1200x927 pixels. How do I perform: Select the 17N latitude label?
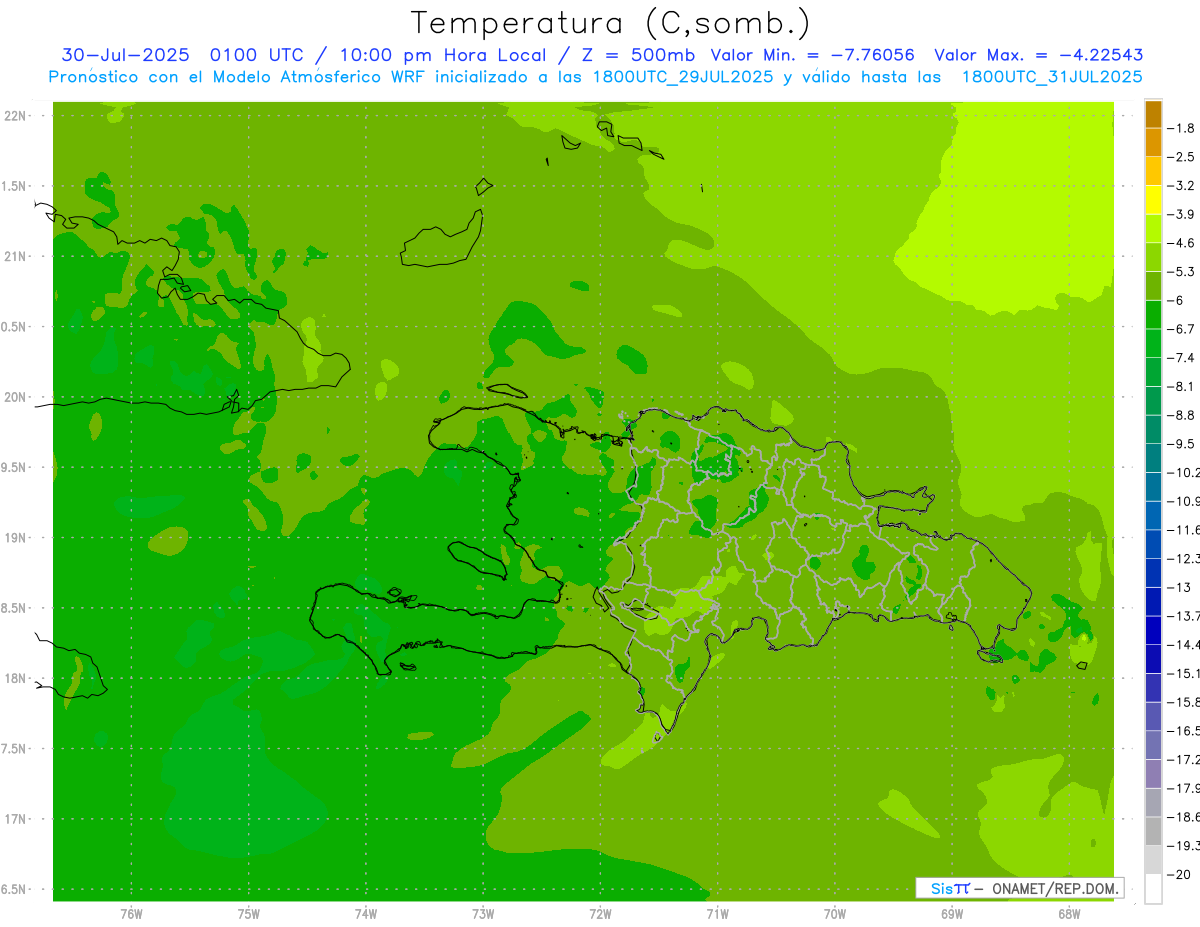[16, 819]
